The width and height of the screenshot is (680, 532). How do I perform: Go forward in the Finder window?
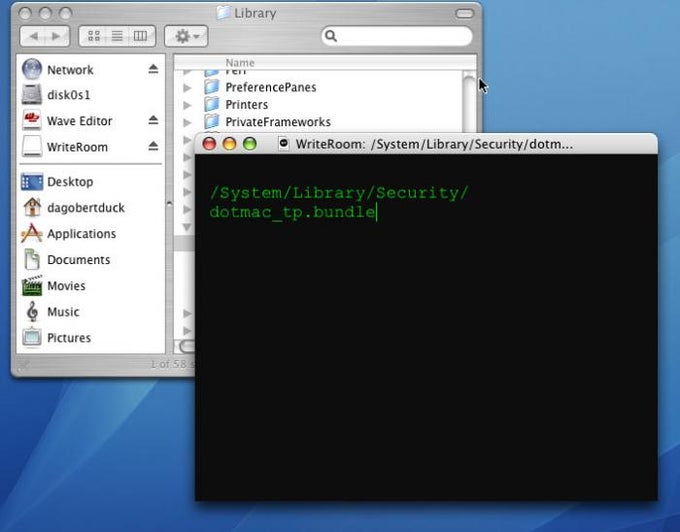(x=57, y=36)
